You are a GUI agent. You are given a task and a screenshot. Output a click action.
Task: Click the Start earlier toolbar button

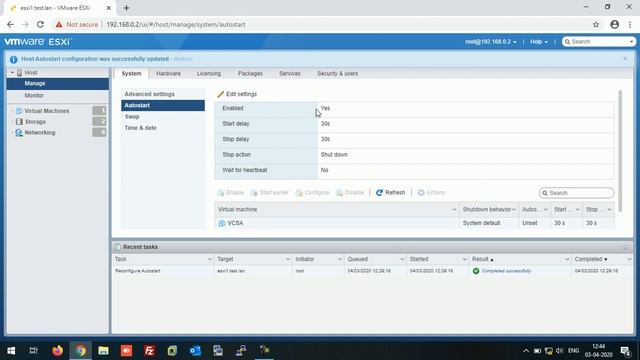click(269, 193)
